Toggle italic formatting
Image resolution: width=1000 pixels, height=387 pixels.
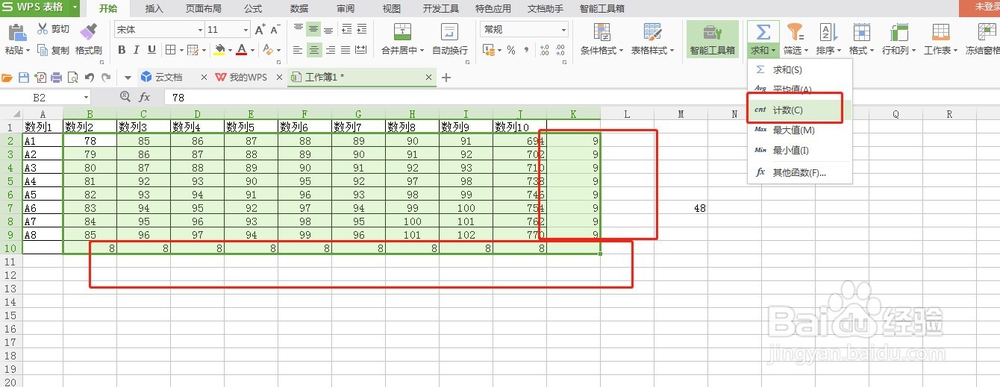[x=136, y=50]
